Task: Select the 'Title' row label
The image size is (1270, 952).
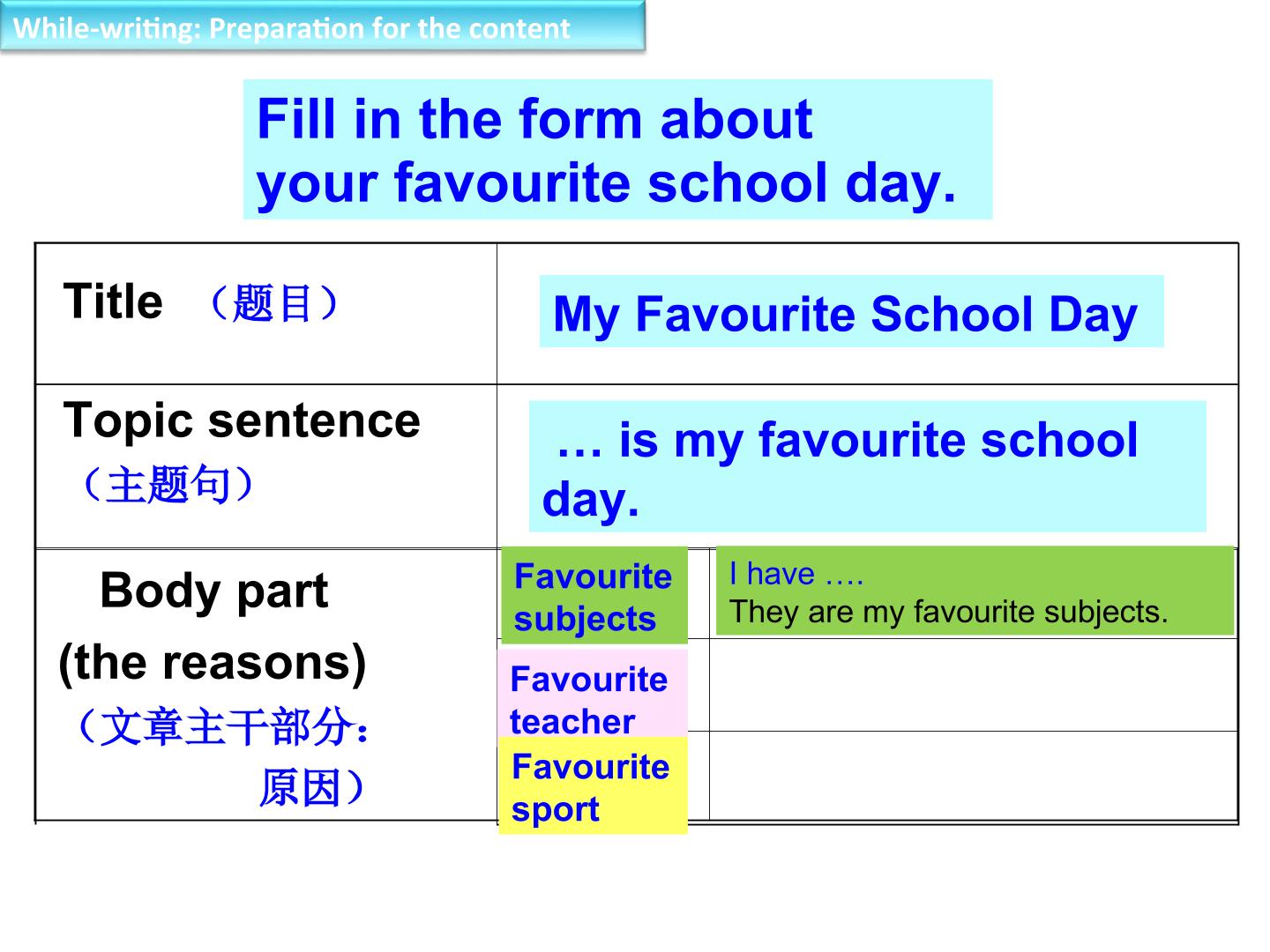Action: (x=113, y=301)
